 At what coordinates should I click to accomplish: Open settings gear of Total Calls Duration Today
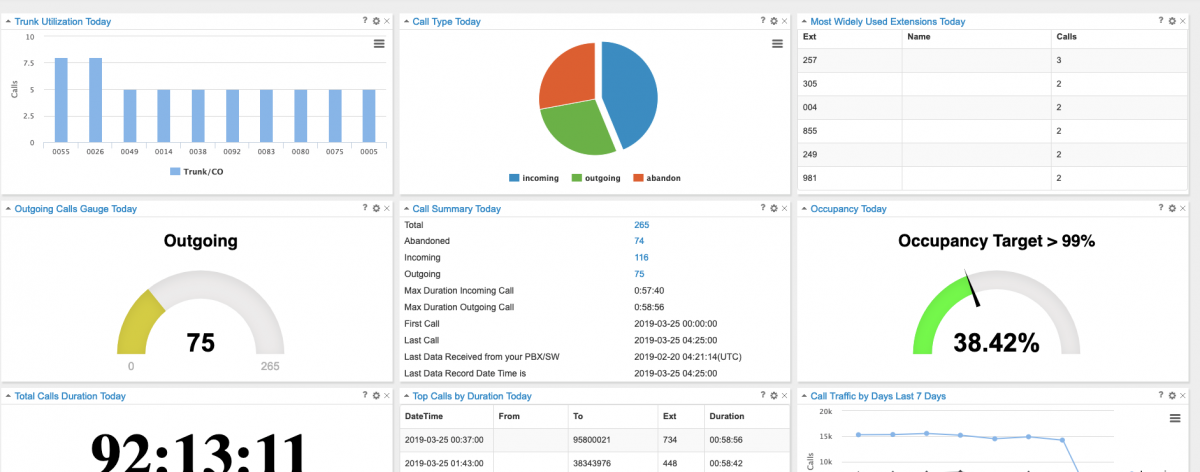coord(376,395)
